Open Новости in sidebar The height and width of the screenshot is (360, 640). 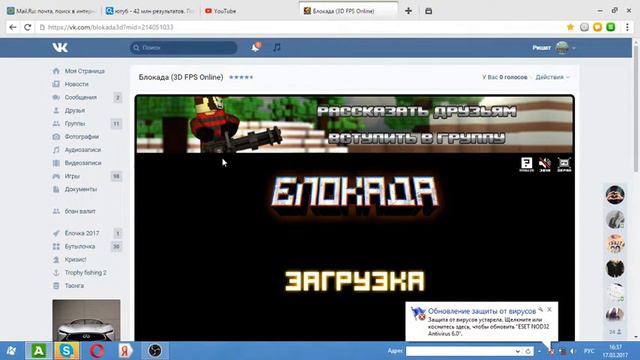(76, 84)
